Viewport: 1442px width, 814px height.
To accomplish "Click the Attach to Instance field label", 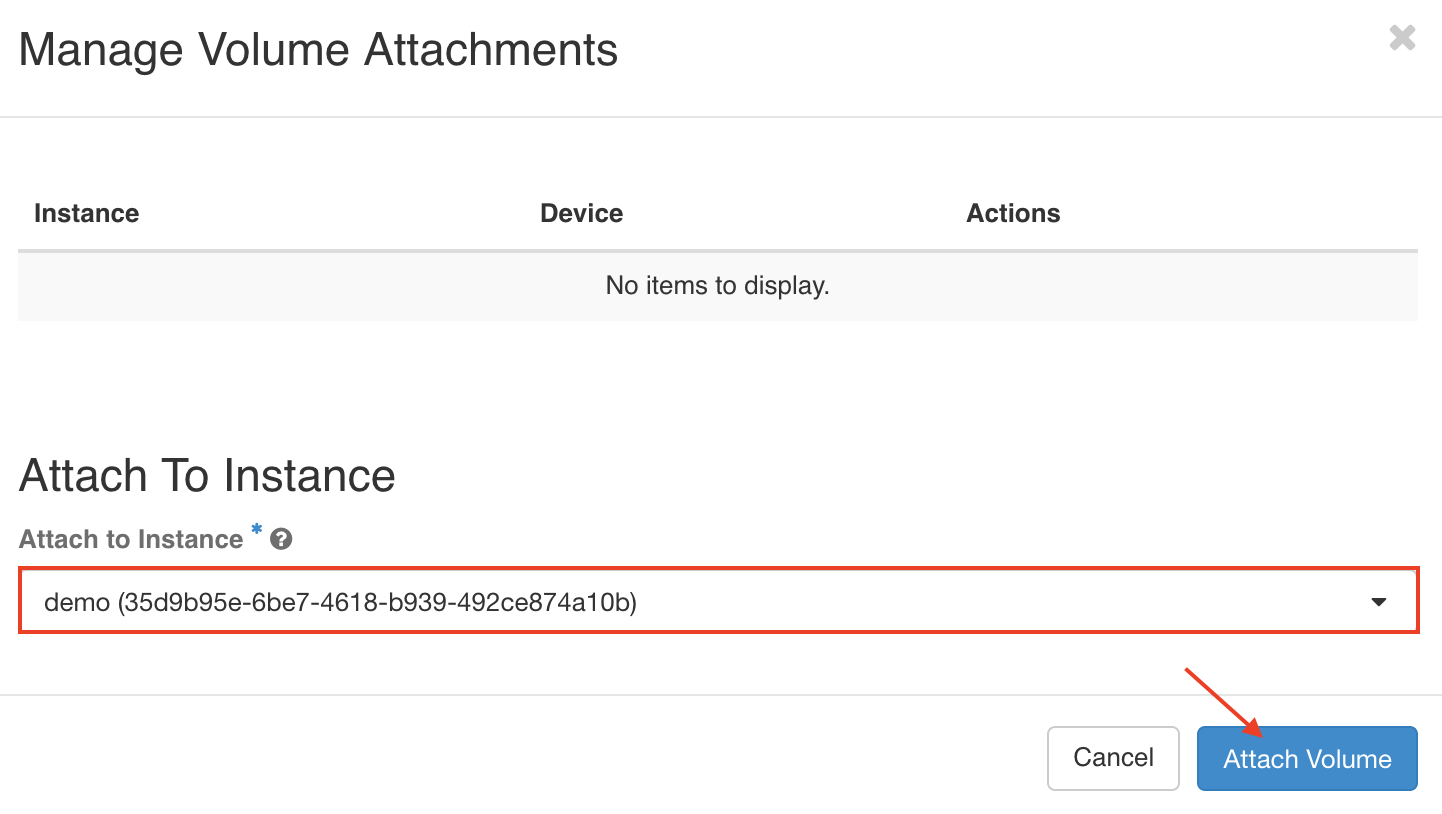I will click(131, 540).
